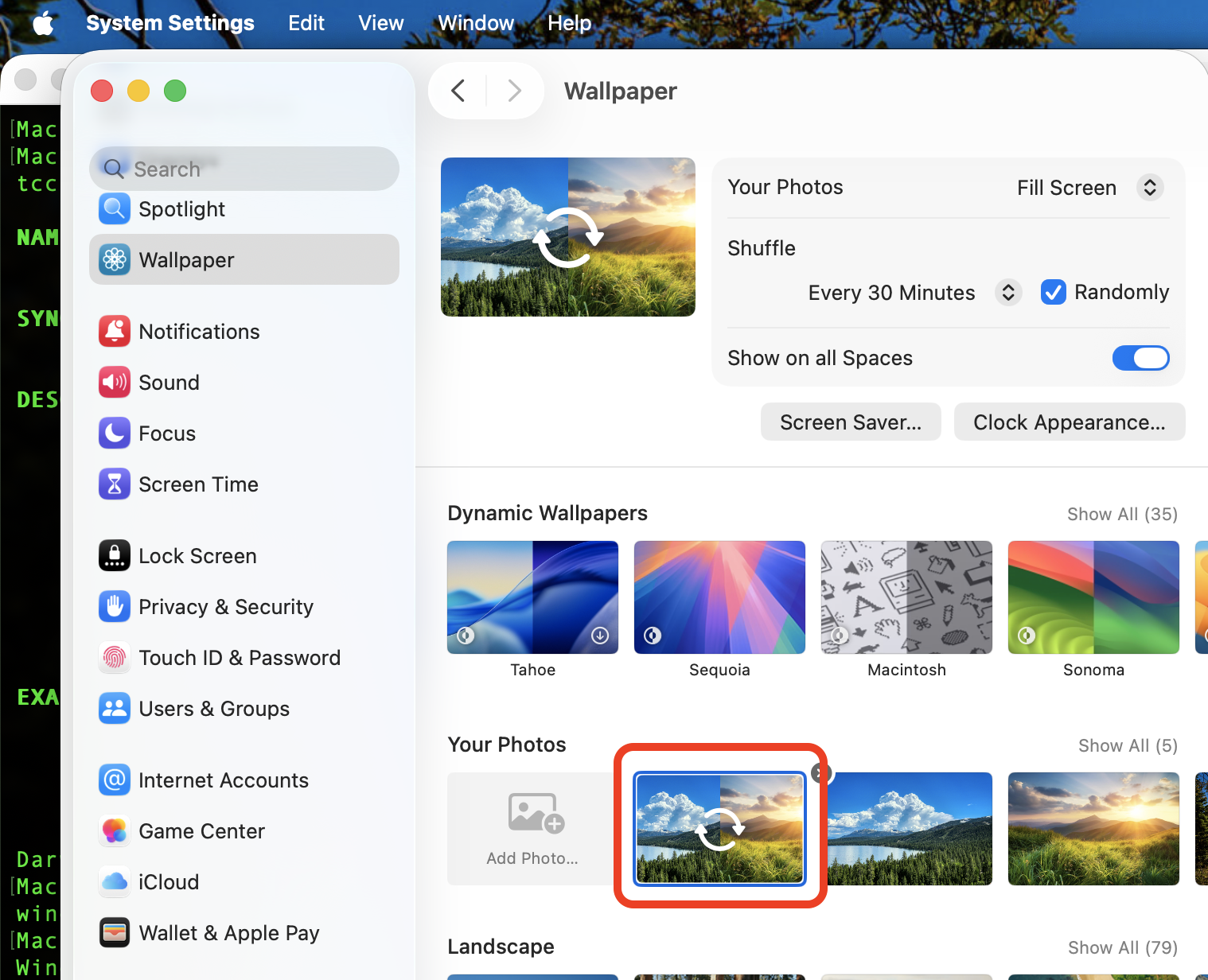Click the large current wallpaper preview

pos(568,237)
